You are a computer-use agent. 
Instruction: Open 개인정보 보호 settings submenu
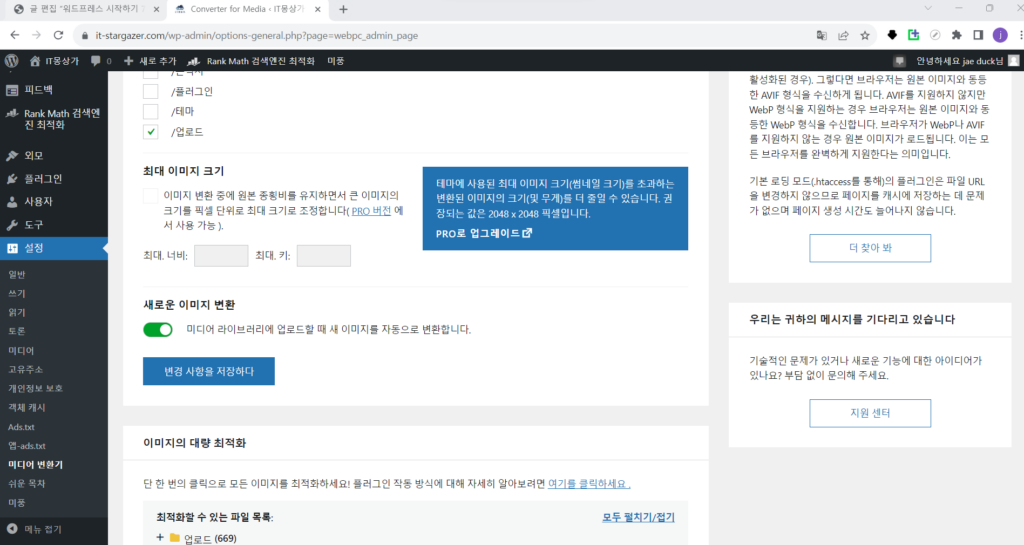[35, 388]
